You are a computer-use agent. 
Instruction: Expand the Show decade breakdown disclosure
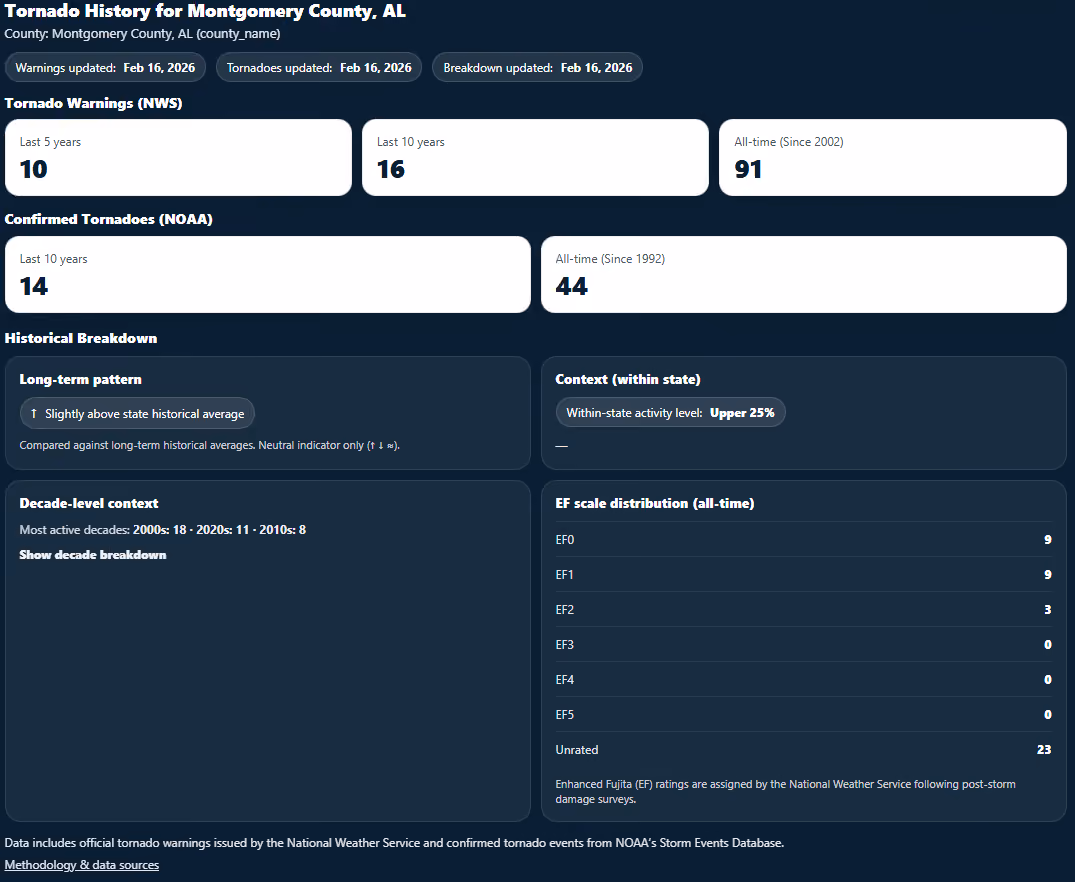point(93,555)
